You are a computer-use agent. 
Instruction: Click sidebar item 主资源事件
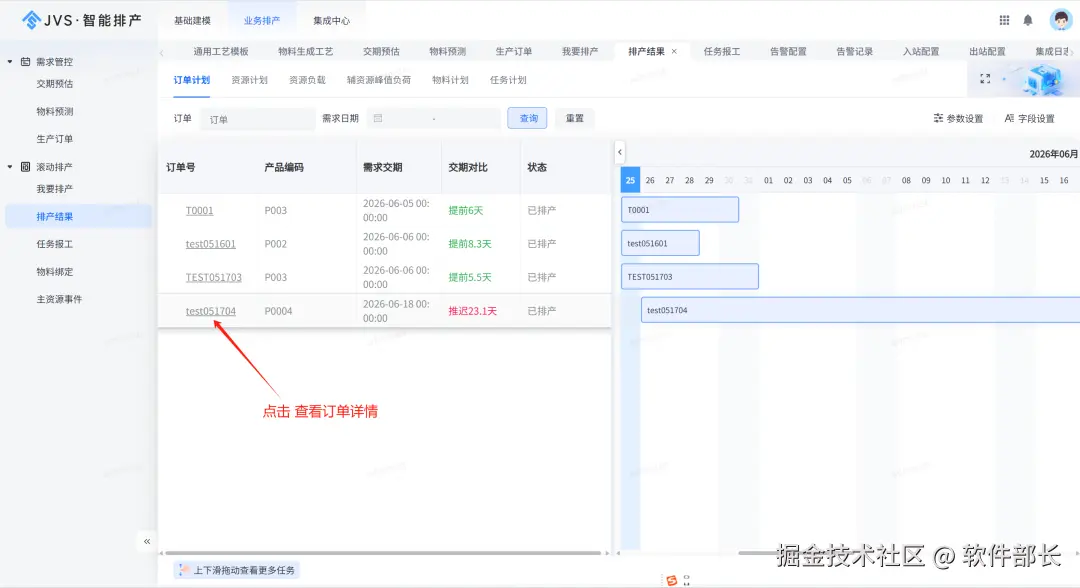[59, 300]
